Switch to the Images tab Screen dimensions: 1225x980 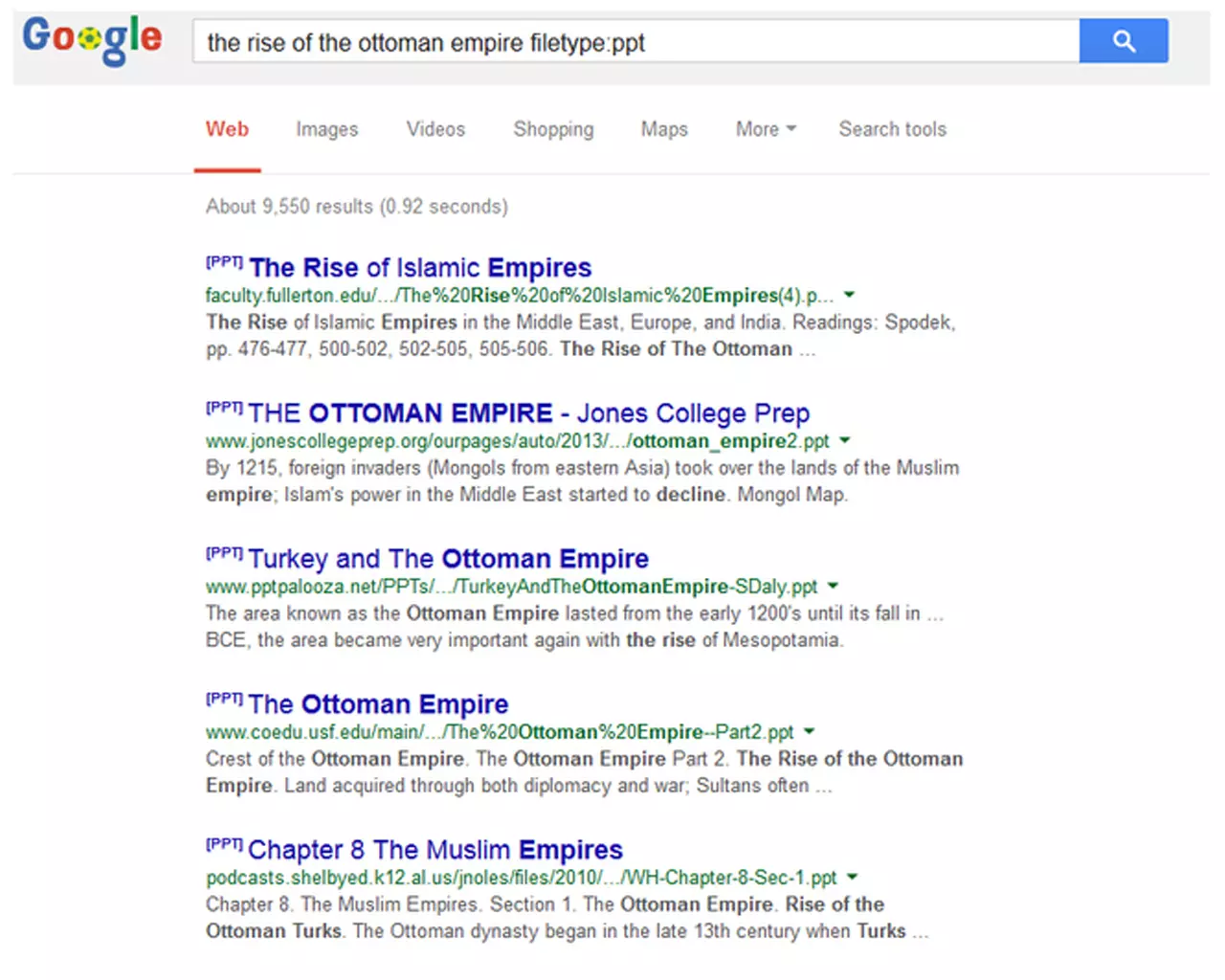pyautogui.click(x=326, y=129)
